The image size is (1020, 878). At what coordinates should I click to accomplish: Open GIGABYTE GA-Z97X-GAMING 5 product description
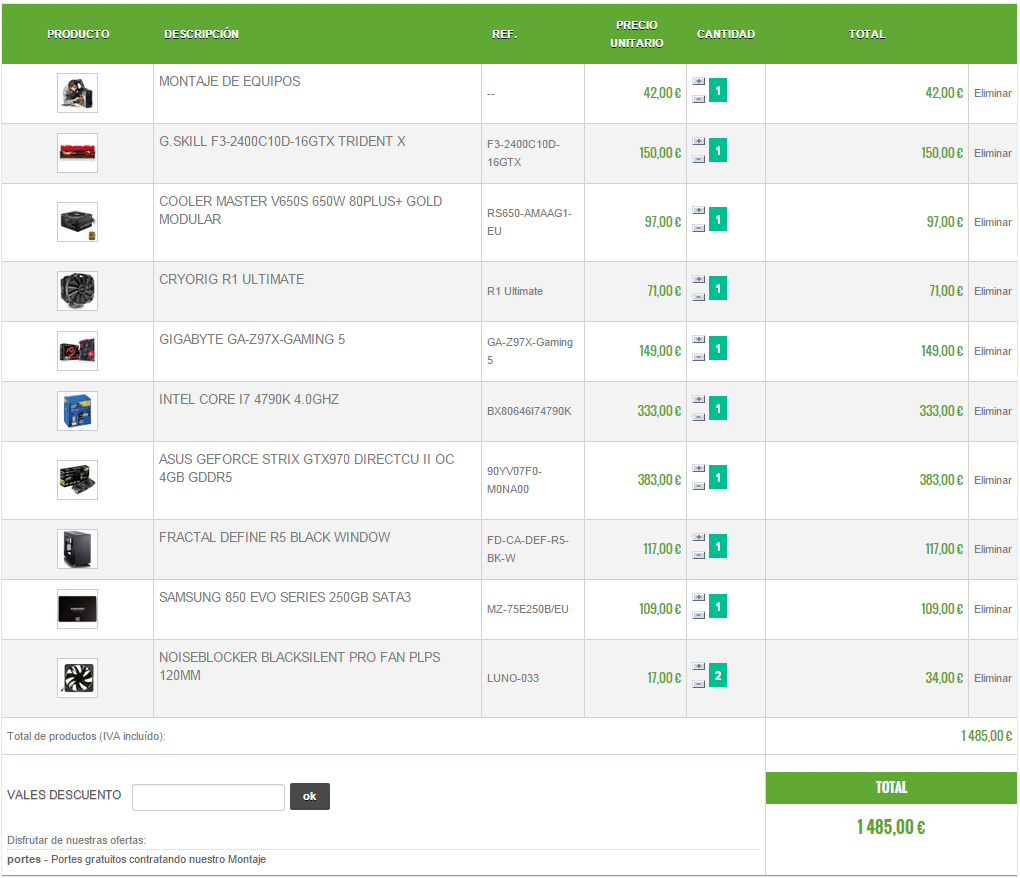[x=252, y=339]
